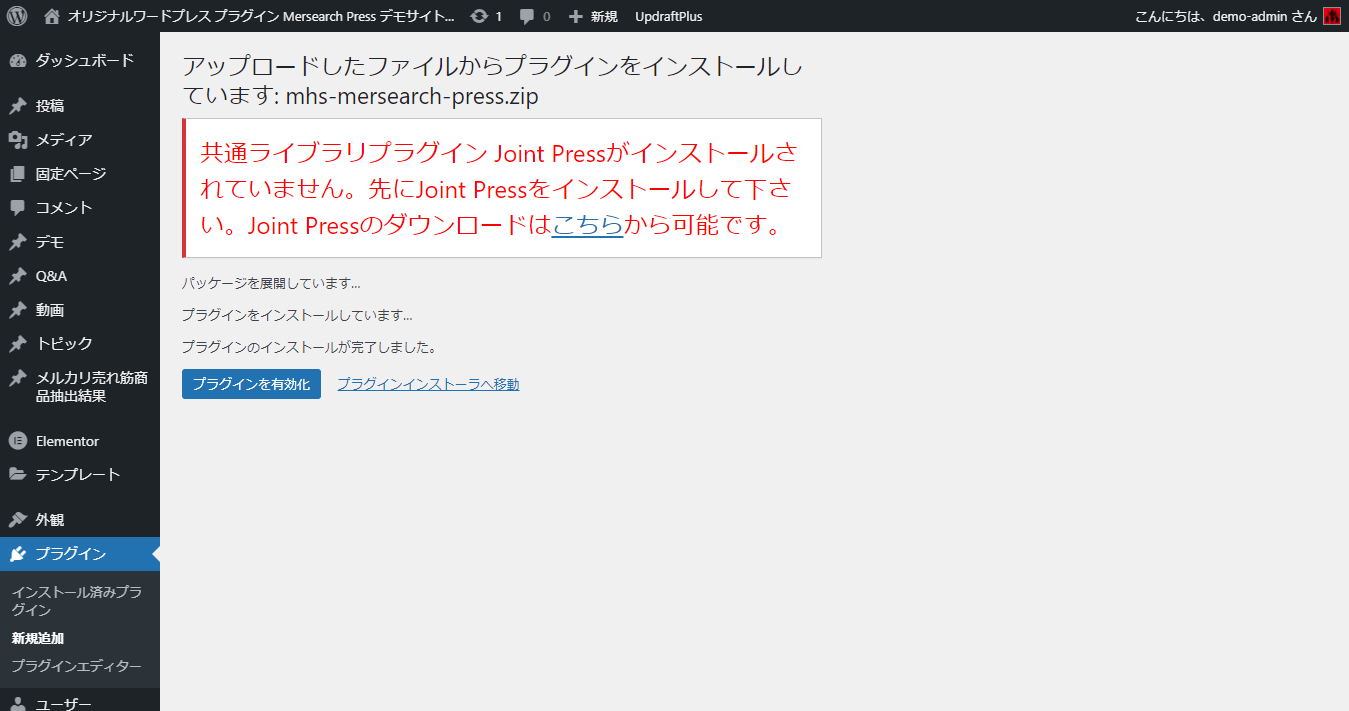This screenshot has width=1349, height=711.
Task: Click the pin icon beside トピック
Action: (17, 344)
